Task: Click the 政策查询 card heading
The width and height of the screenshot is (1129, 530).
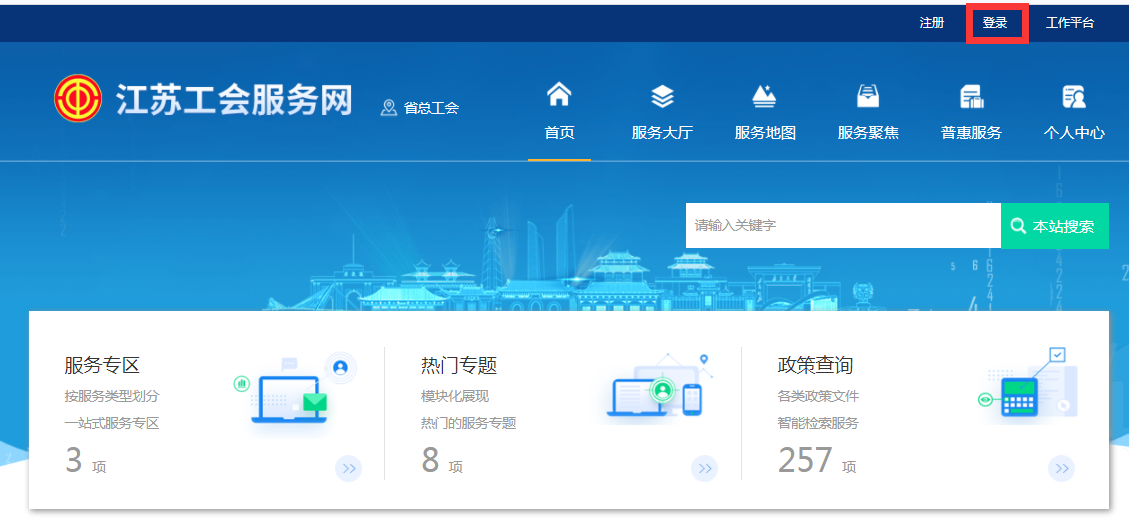Action: [x=816, y=365]
